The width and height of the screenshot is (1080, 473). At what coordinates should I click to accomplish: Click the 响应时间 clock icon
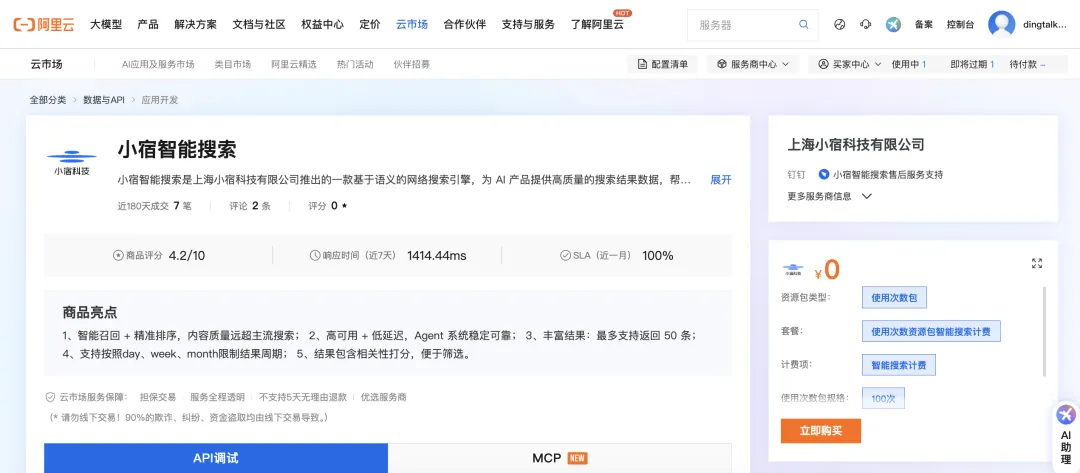coord(316,255)
